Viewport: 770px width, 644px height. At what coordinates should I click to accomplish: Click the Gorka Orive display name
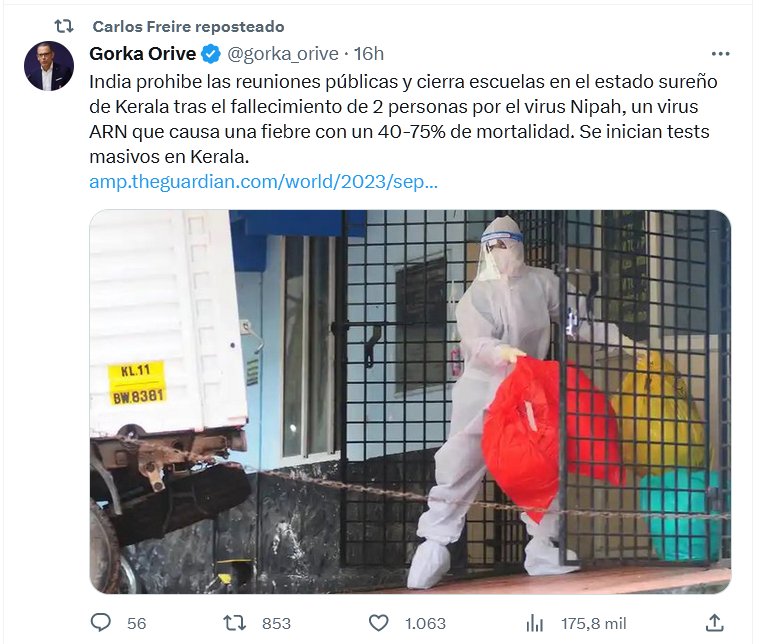pyautogui.click(x=143, y=54)
